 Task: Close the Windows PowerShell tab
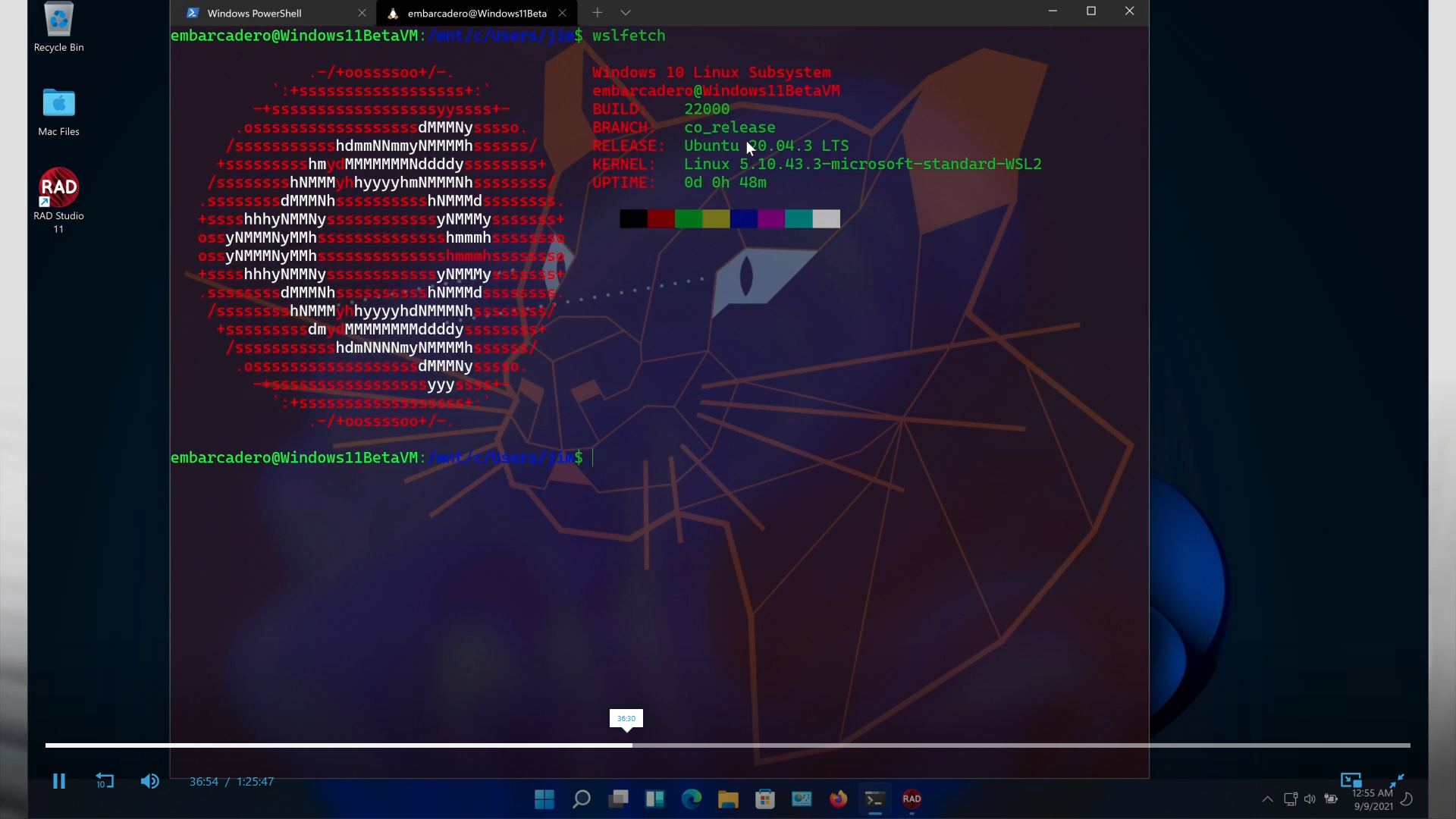pos(362,13)
